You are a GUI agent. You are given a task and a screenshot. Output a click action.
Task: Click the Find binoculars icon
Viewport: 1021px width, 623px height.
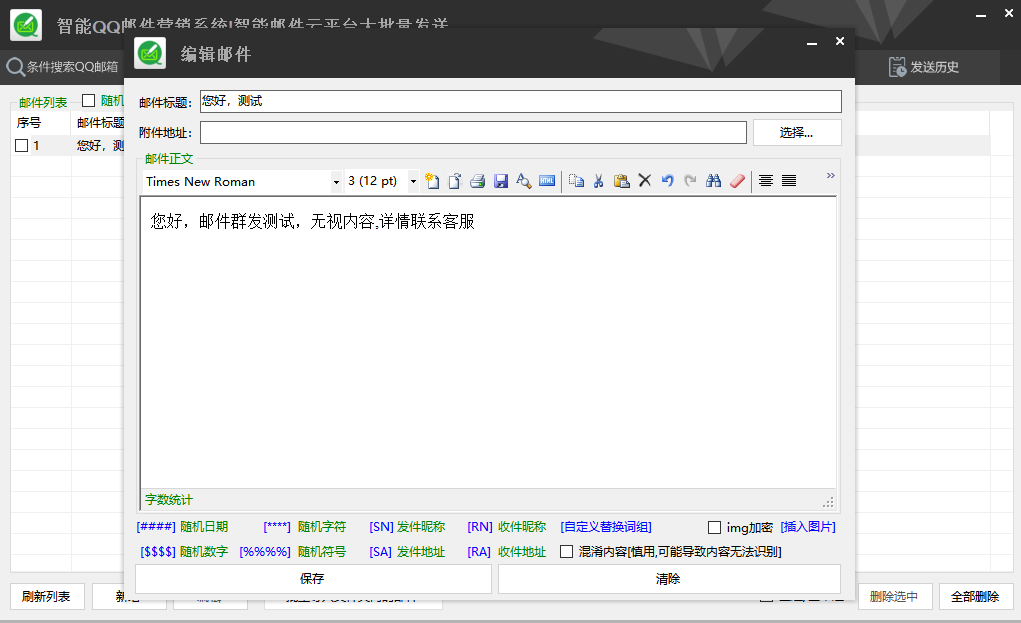click(x=713, y=181)
